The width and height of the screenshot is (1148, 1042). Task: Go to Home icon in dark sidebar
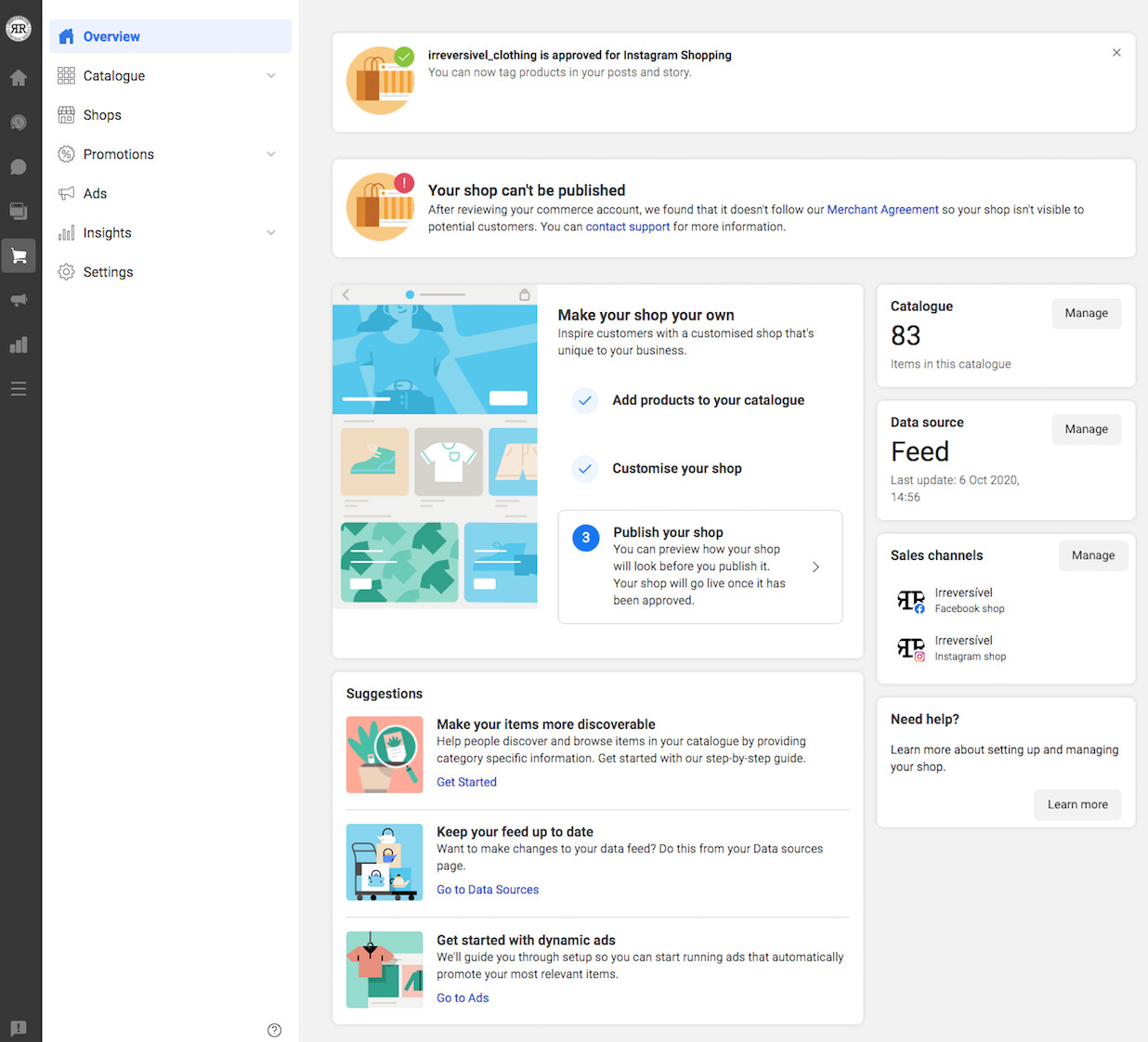[19, 78]
